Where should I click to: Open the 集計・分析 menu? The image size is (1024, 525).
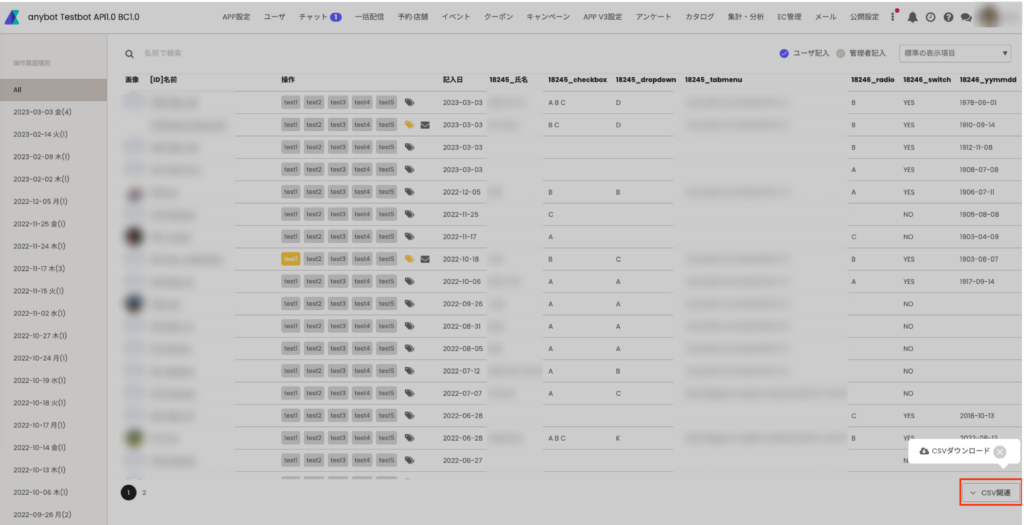tap(747, 17)
